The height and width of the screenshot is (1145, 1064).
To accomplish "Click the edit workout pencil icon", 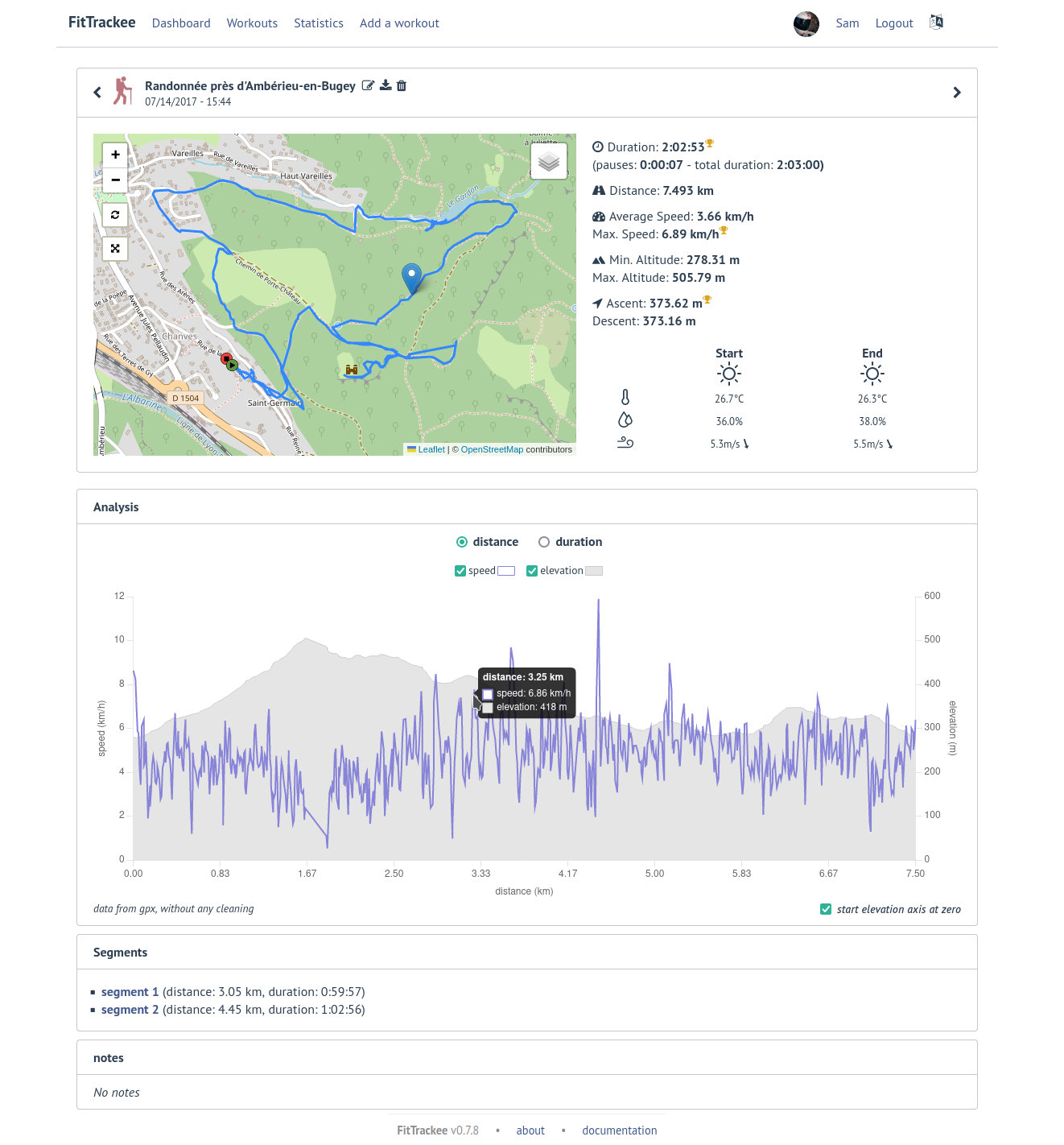I will pyautogui.click(x=368, y=85).
